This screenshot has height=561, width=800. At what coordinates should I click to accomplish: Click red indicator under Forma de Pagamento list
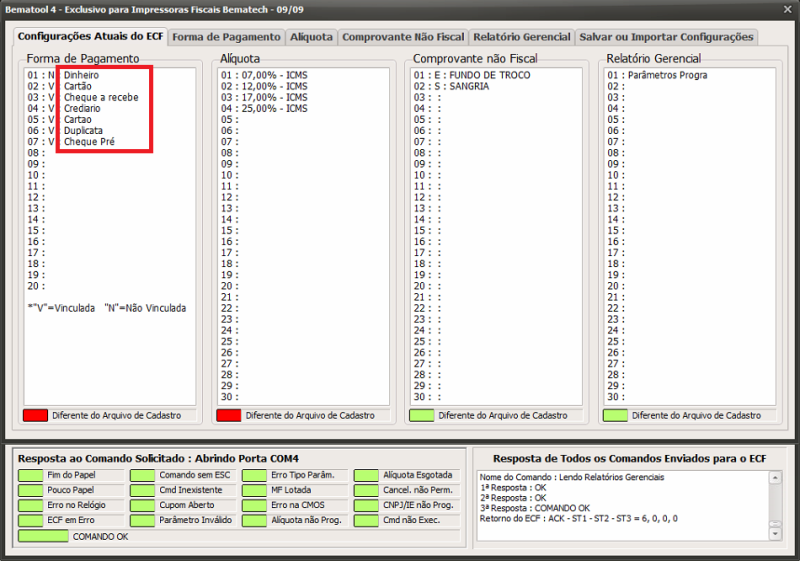coord(35,415)
